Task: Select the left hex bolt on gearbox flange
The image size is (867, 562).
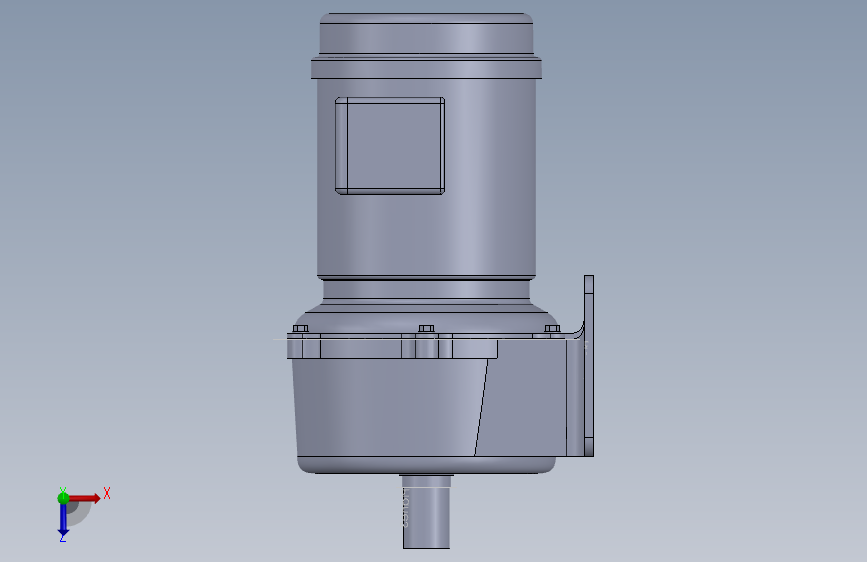Action: coord(300,329)
